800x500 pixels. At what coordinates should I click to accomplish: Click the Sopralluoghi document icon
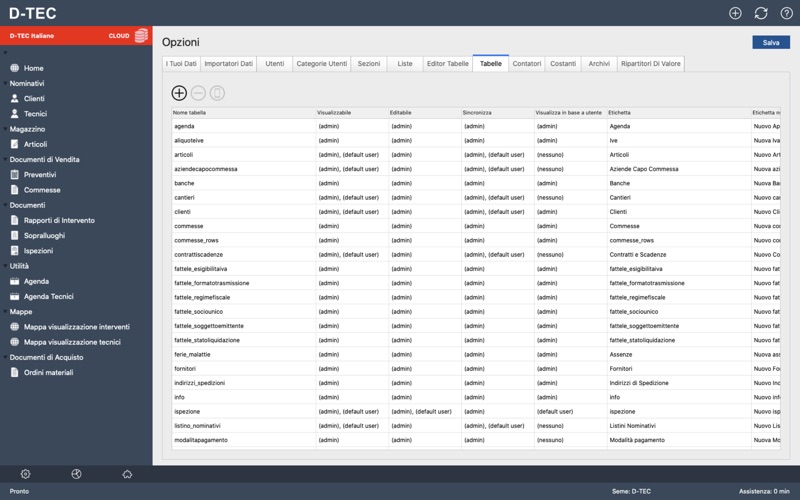[x=15, y=235]
